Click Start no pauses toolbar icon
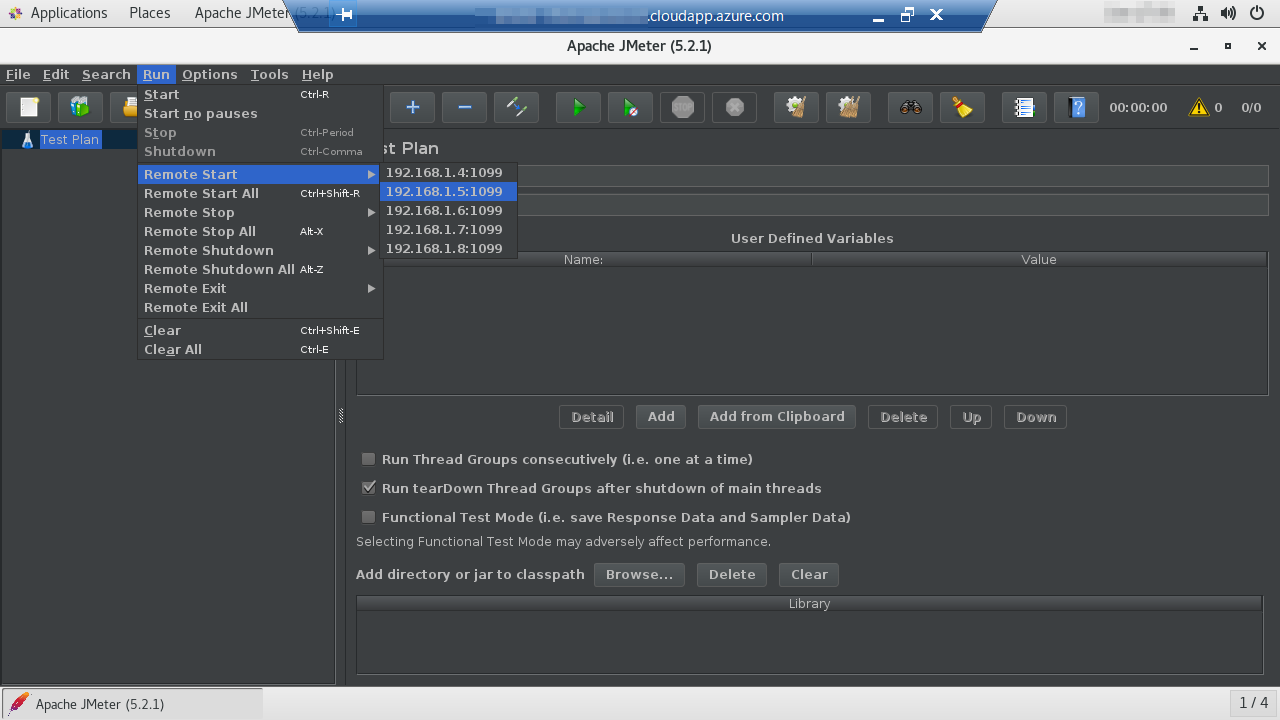This screenshot has width=1280, height=720. pyautogui.click(x=630, y=107)
